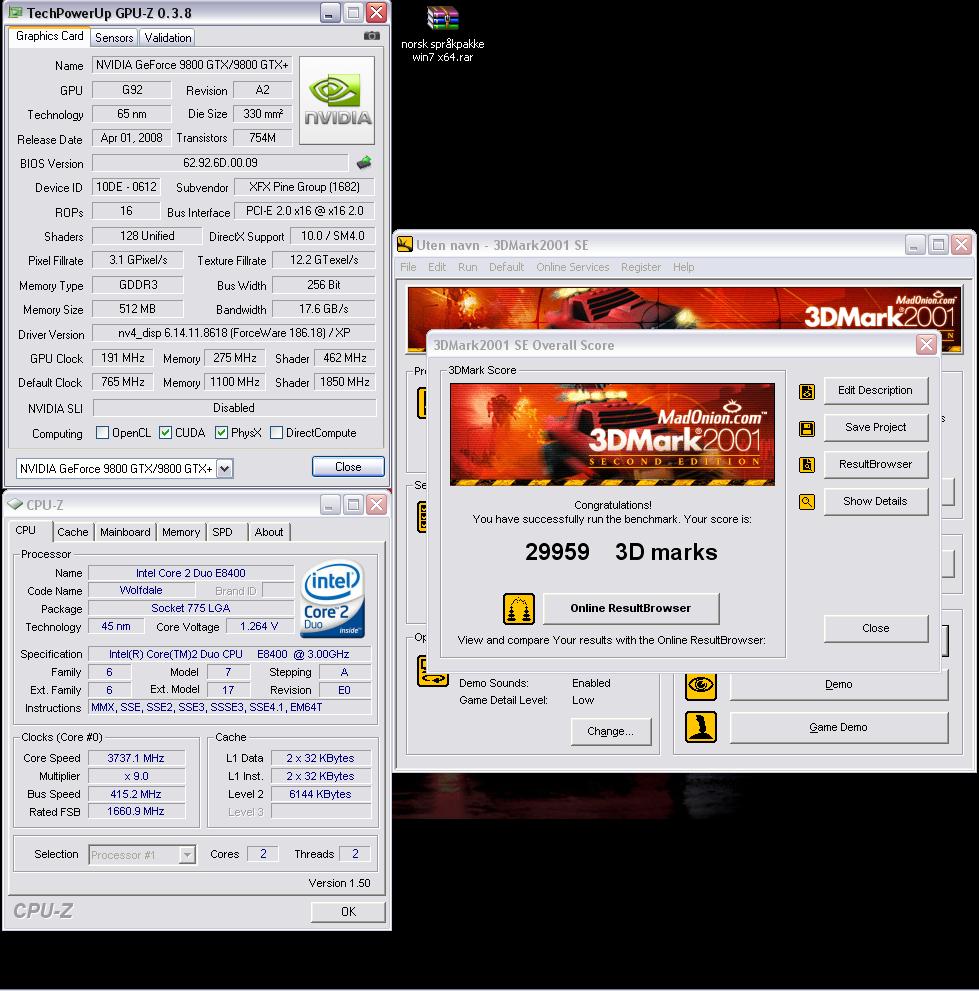This screenshot has width=979, height=991.
Task: Click the Edit Description button
Action: tap(875, 391)
